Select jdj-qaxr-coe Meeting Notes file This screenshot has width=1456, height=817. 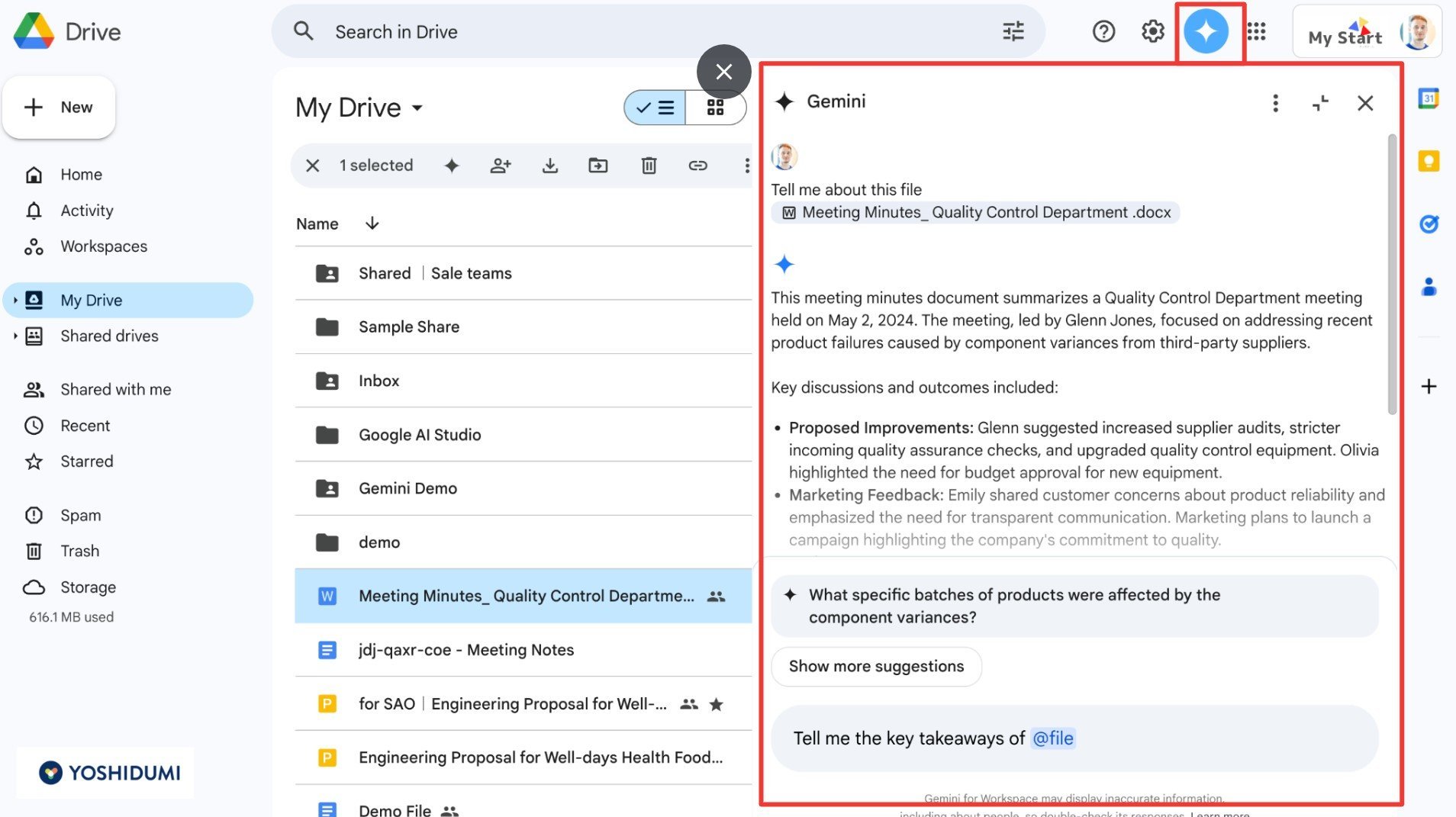click(523, 650)
